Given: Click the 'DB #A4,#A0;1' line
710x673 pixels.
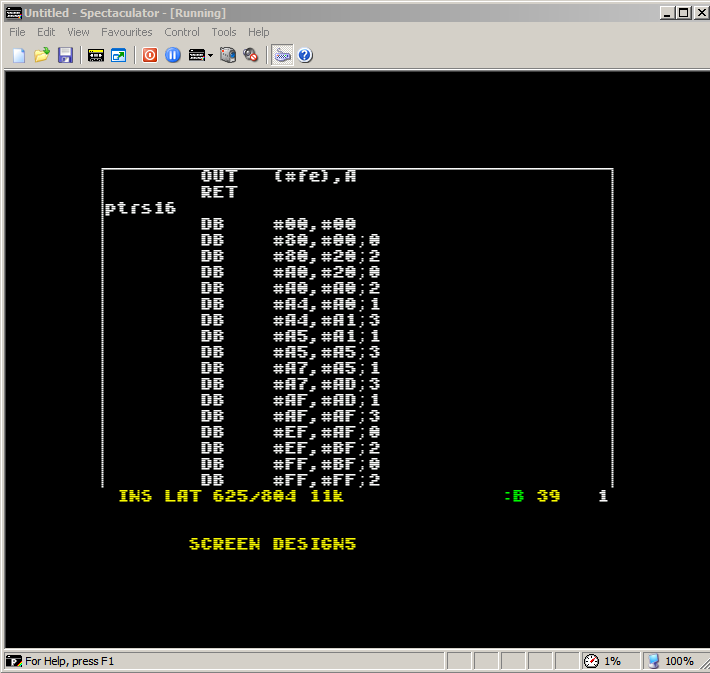Looking at the screenshot, I should [290, 304].
